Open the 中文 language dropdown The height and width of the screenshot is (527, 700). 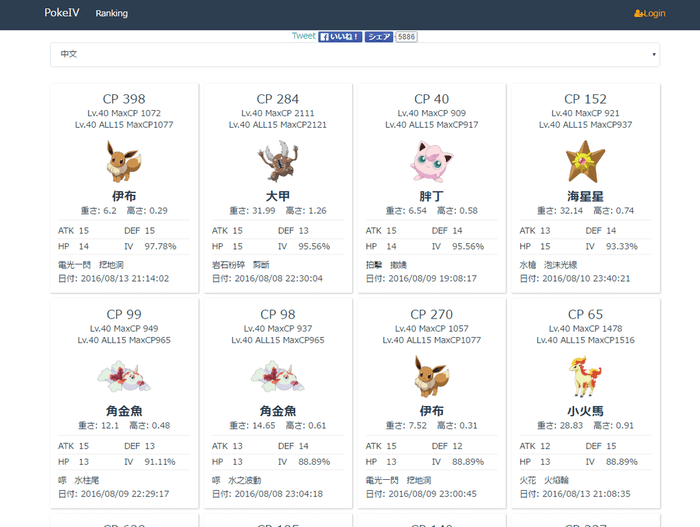355,54
